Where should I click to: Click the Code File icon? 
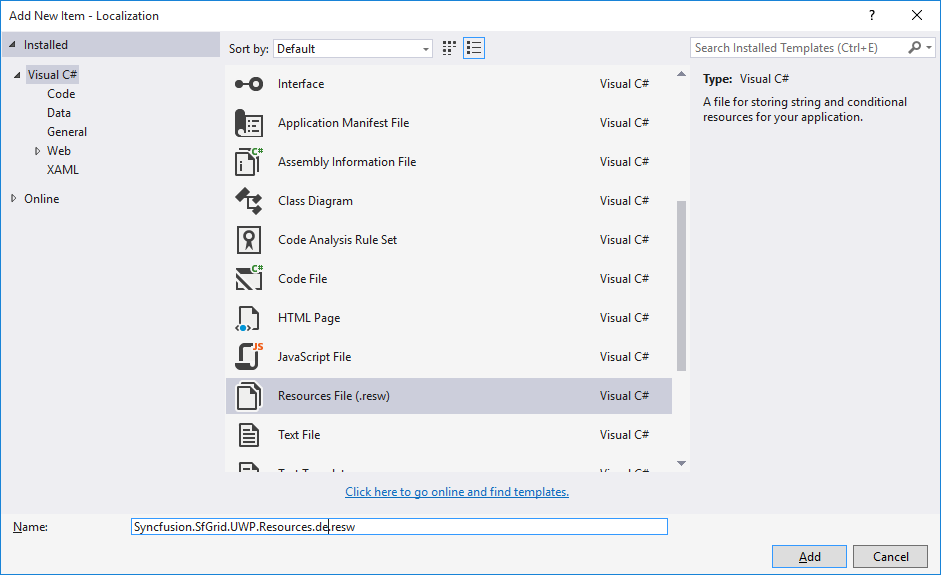[248, 279]
